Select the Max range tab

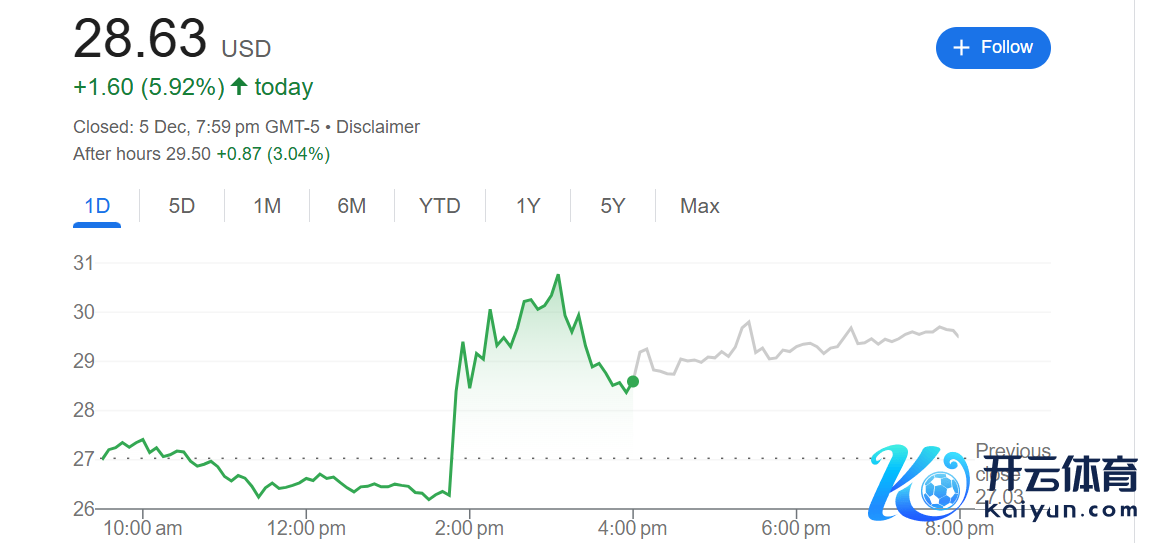coord(700,206)
